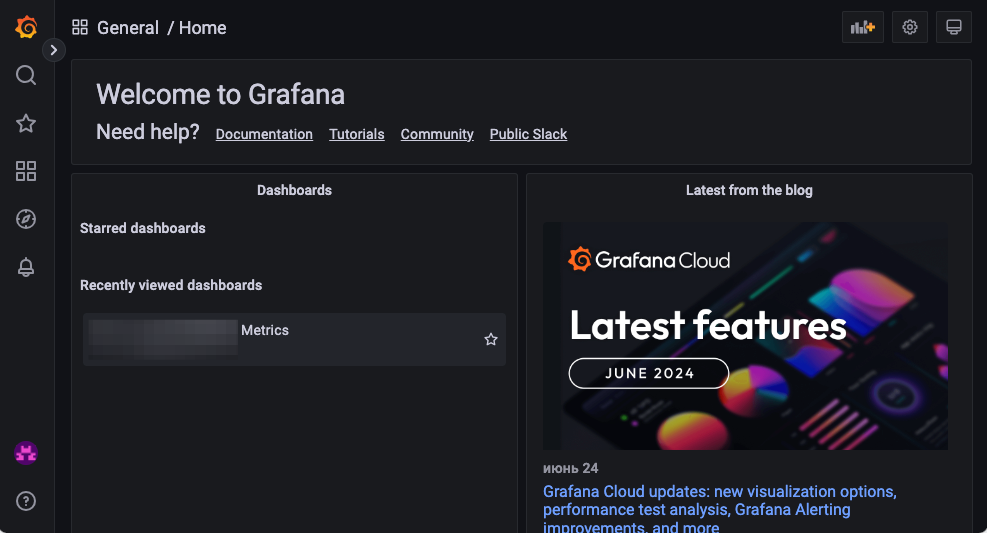987x533 pixels.
Task: Click the dashboard grid icon beside General
Action: [x=80, y=27]
